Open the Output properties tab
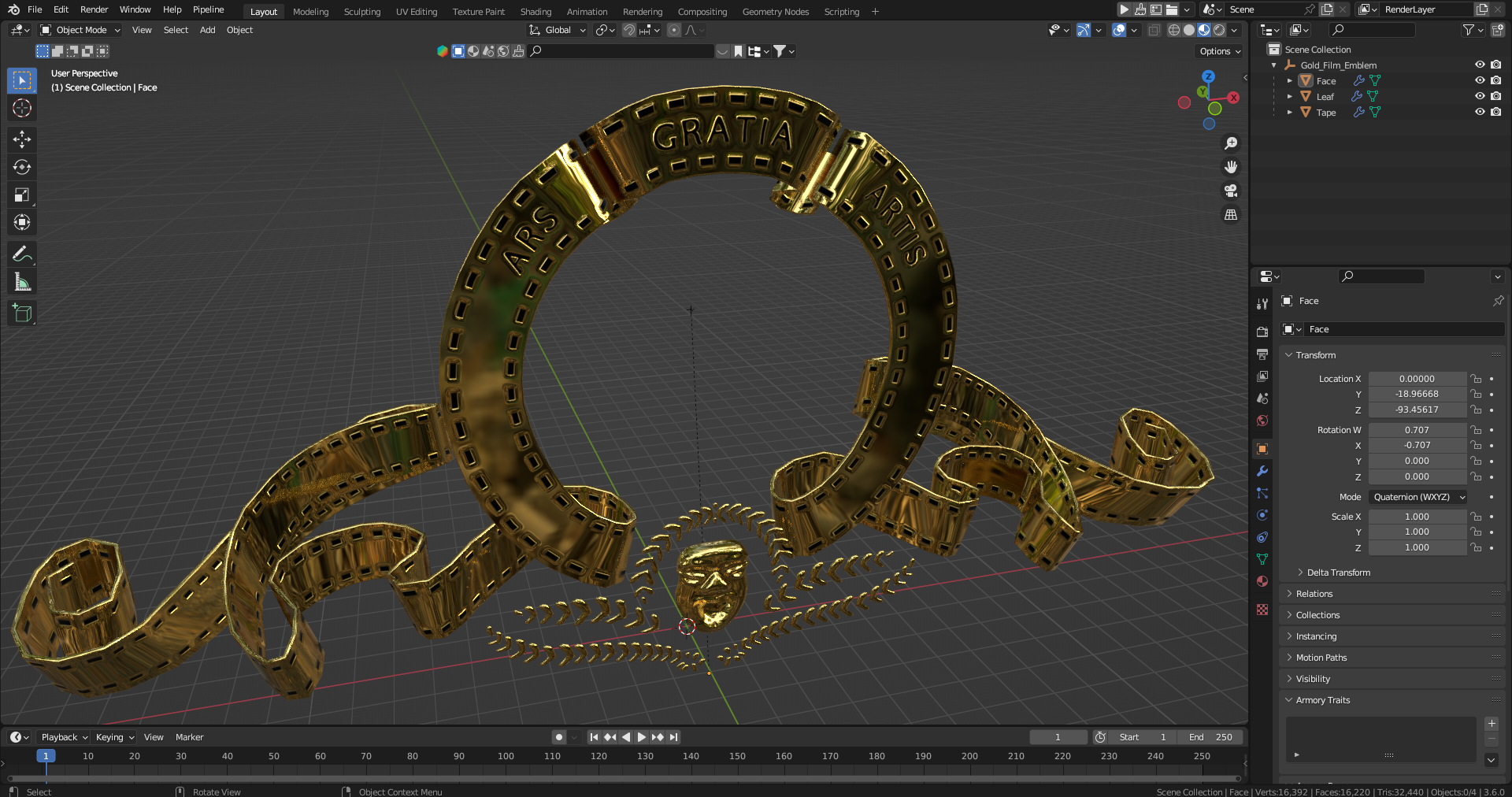The width and height of the screenshot is (1512, 797). pos(1262,354)
